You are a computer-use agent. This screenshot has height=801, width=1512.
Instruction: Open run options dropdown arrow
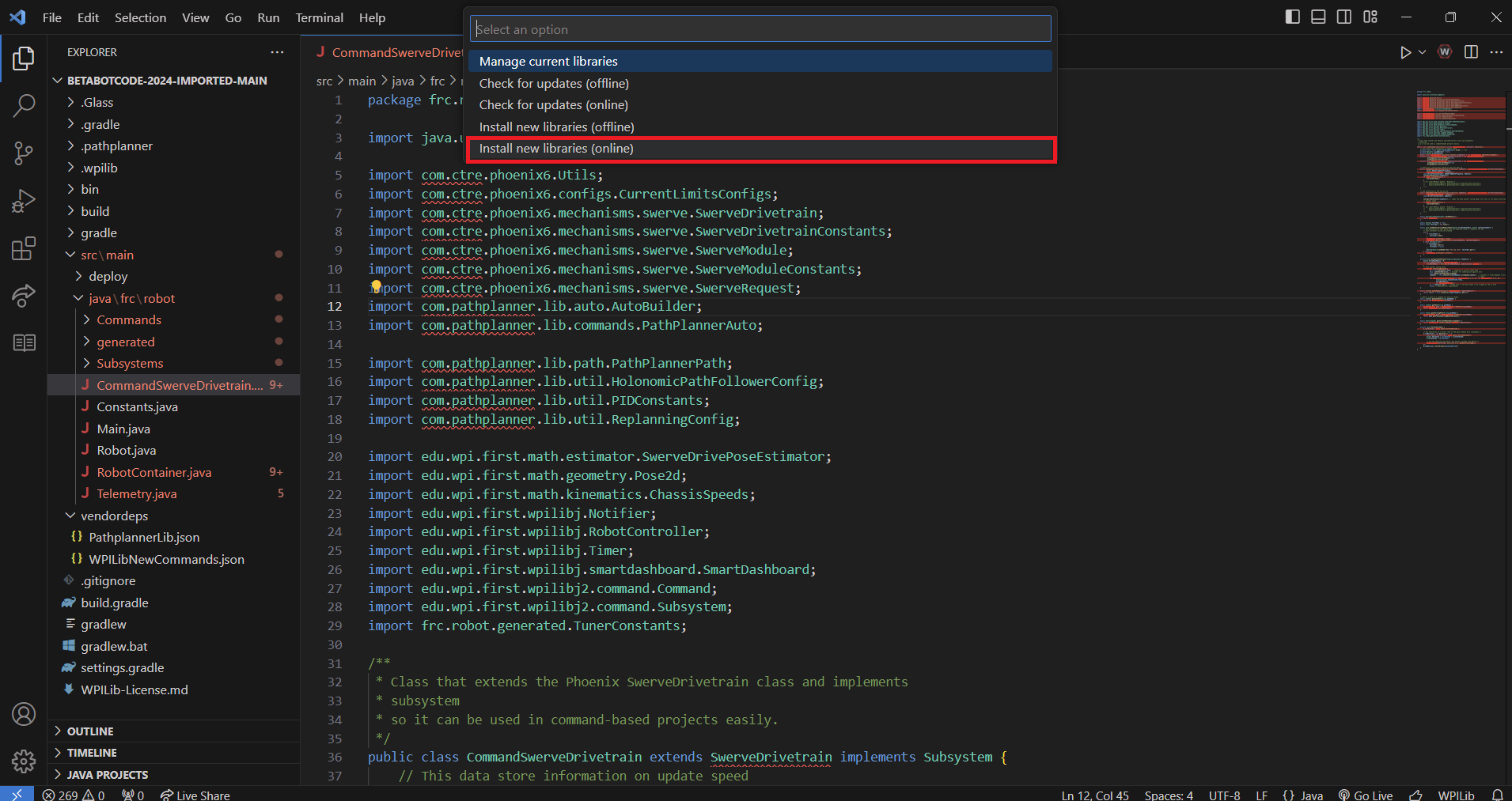1422,52
